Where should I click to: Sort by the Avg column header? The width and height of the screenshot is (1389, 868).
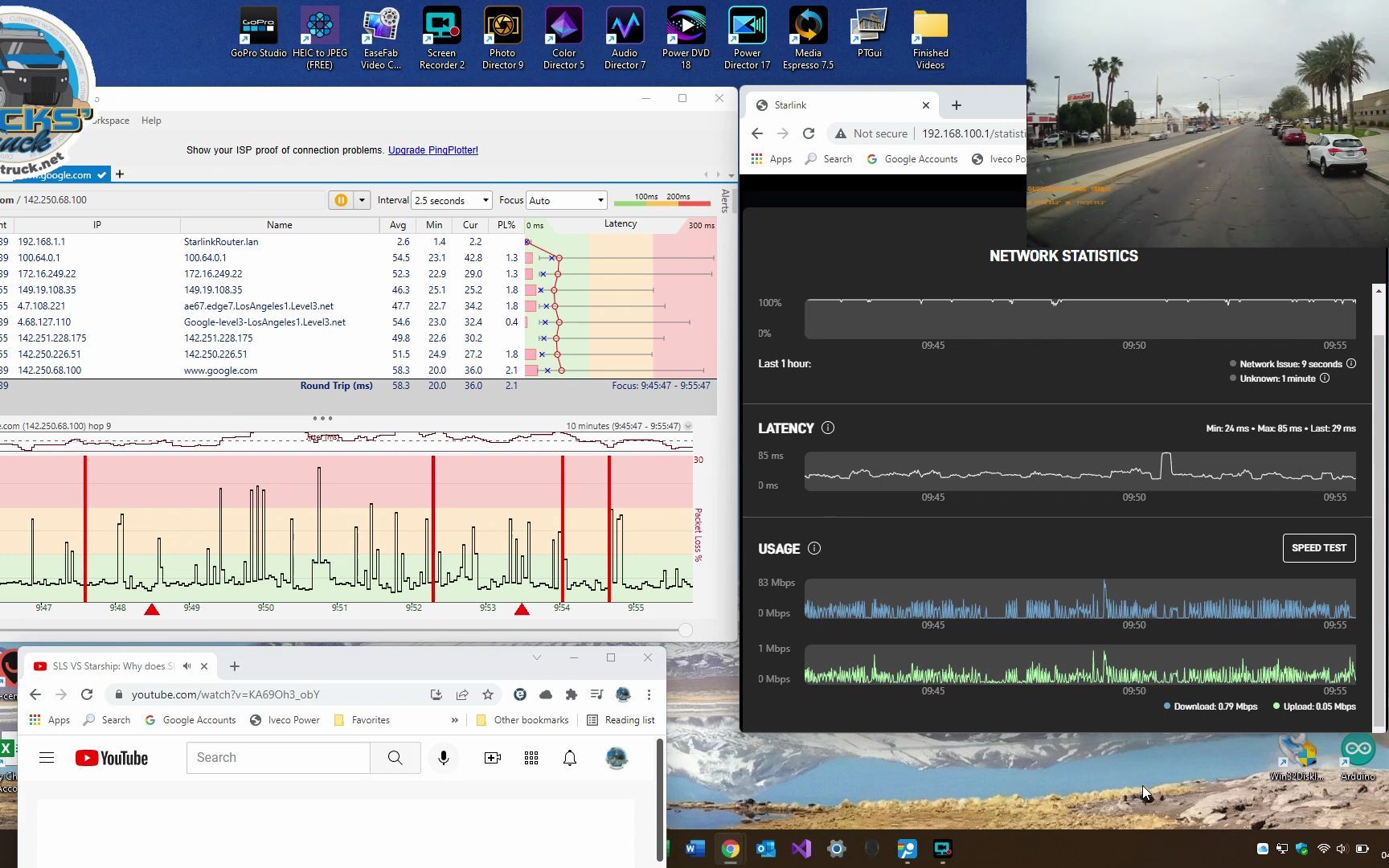(x=397, y=225)
